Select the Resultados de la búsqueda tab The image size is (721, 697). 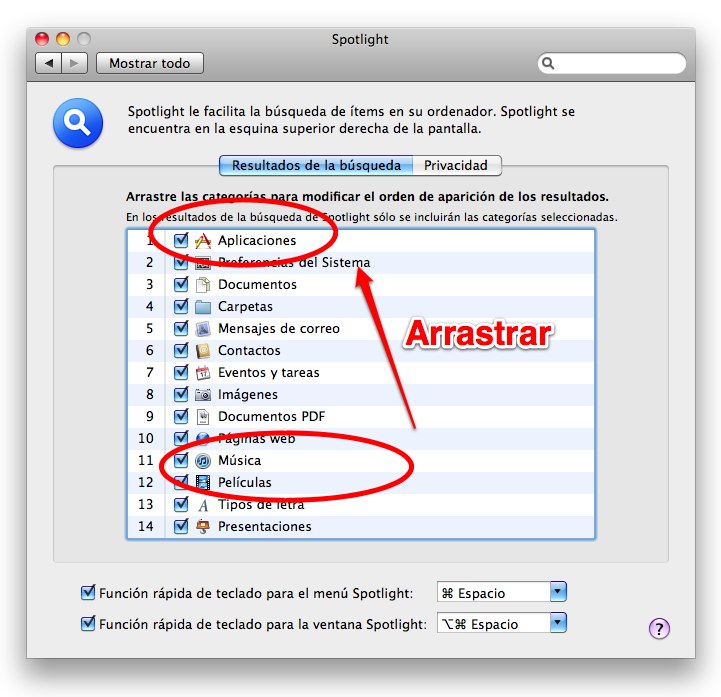(316, 166)
